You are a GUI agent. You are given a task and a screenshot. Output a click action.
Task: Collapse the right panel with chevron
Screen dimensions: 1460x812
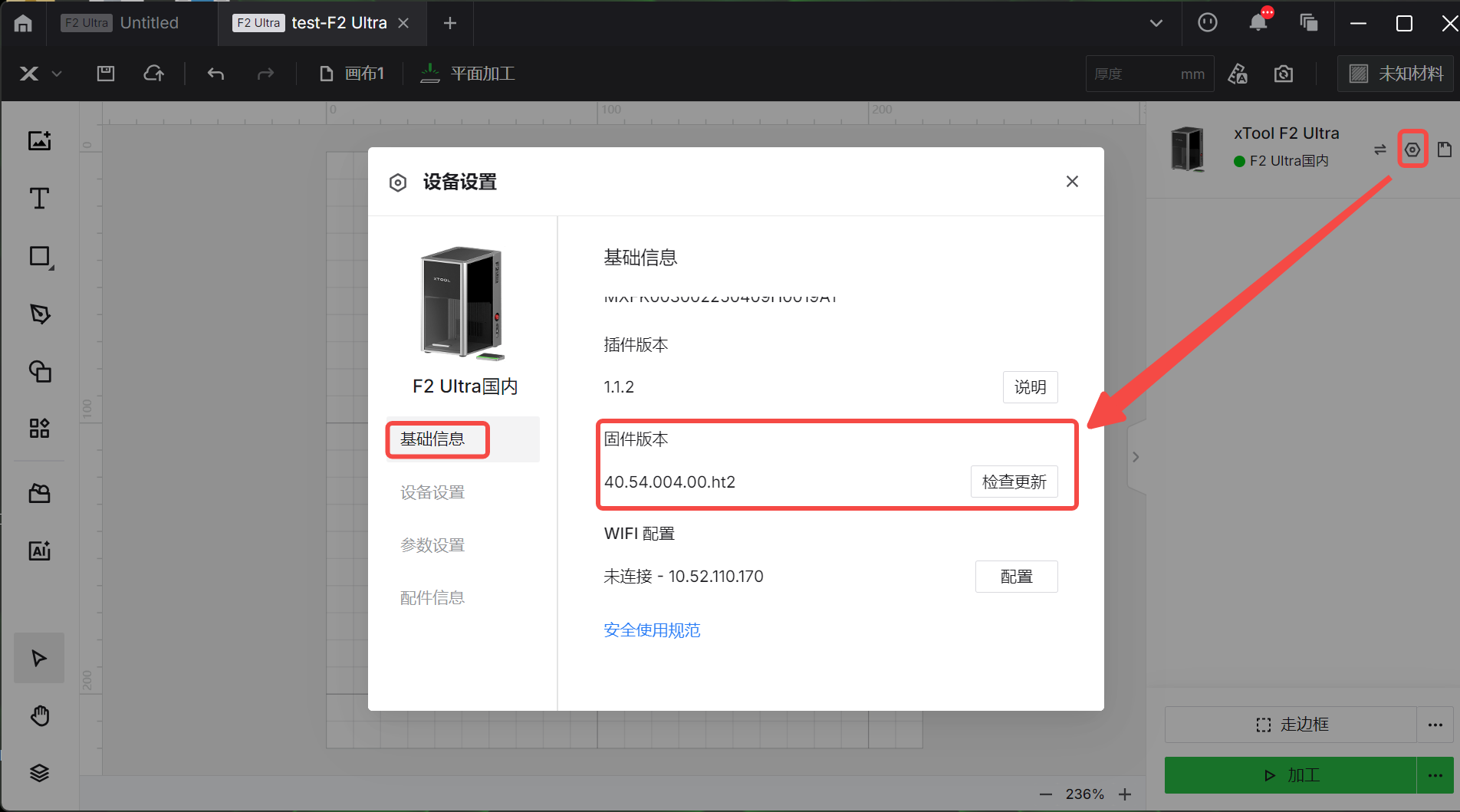point(1136,457)
